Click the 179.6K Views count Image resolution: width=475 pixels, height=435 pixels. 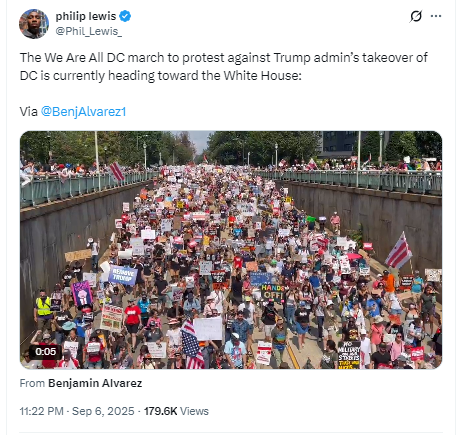pos(176,411)
